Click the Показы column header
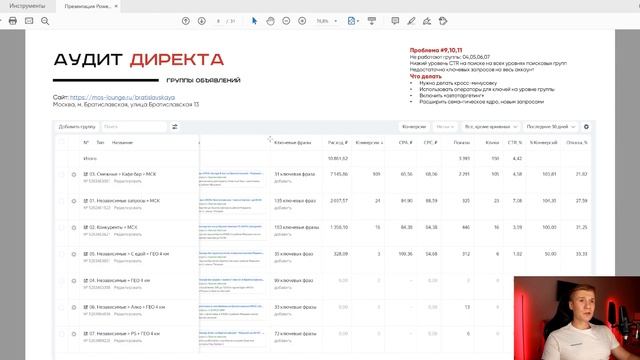640x360 pixels. (x=462, y=142)
